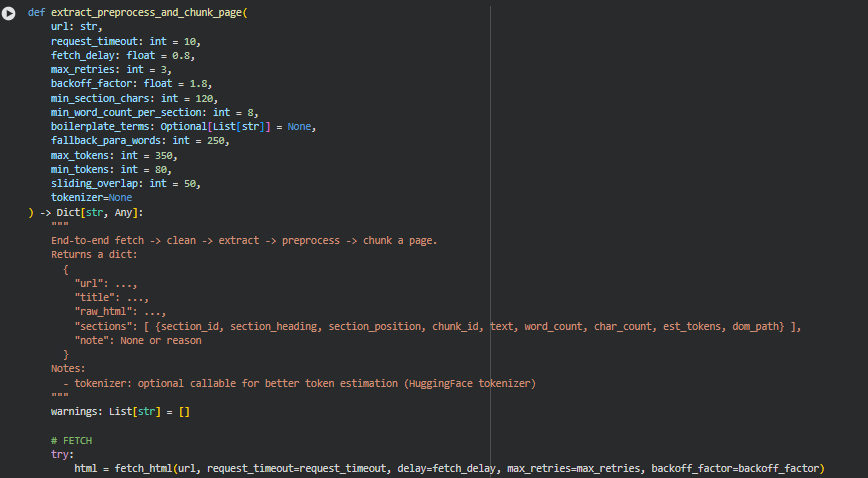
Task: Click 'tokenizer=None' in the function signature
Action: tap(91, 198)
